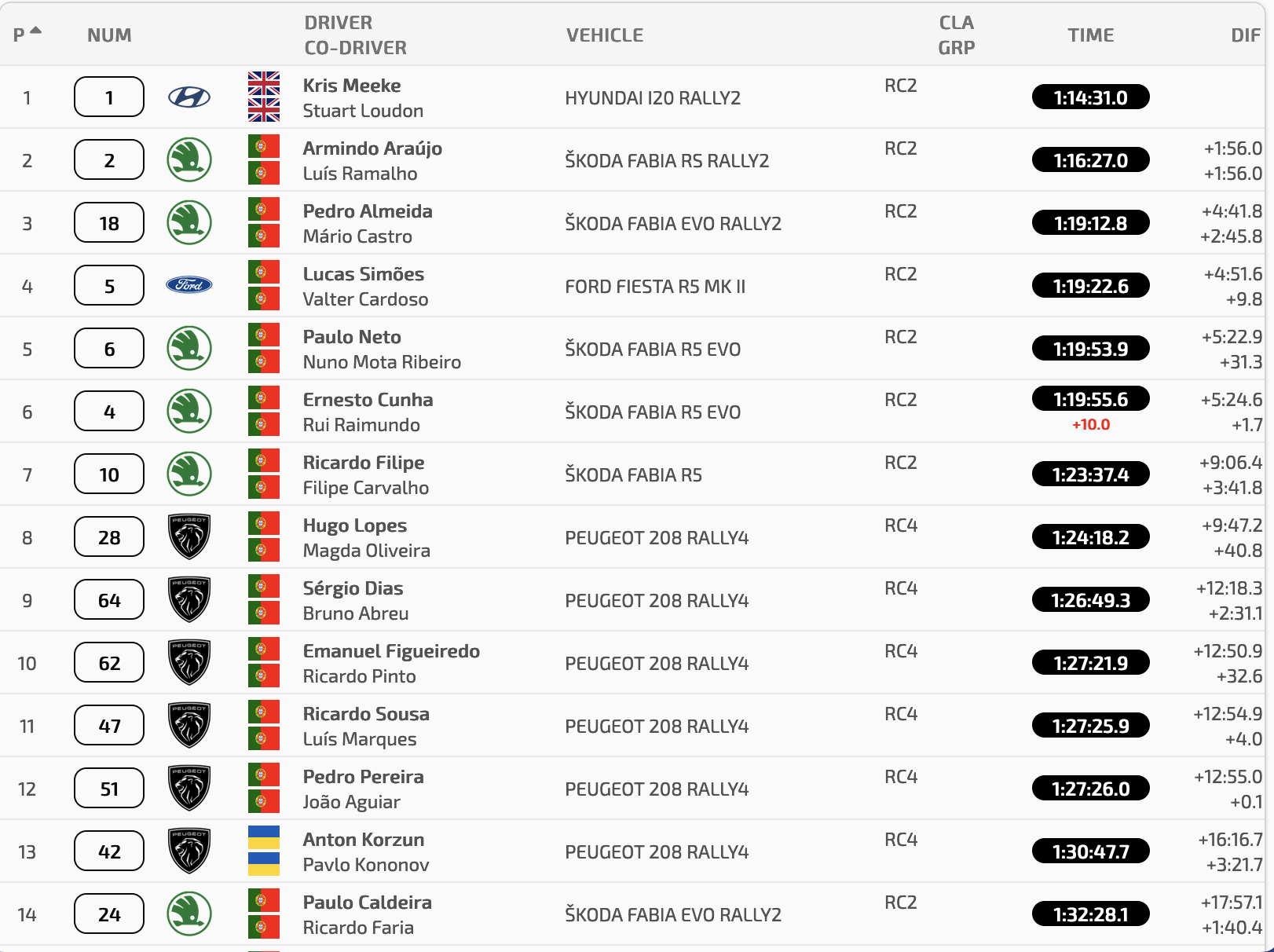Click the TIME column header
The height and width of the screenshot is (952, 1274).
1090,35
